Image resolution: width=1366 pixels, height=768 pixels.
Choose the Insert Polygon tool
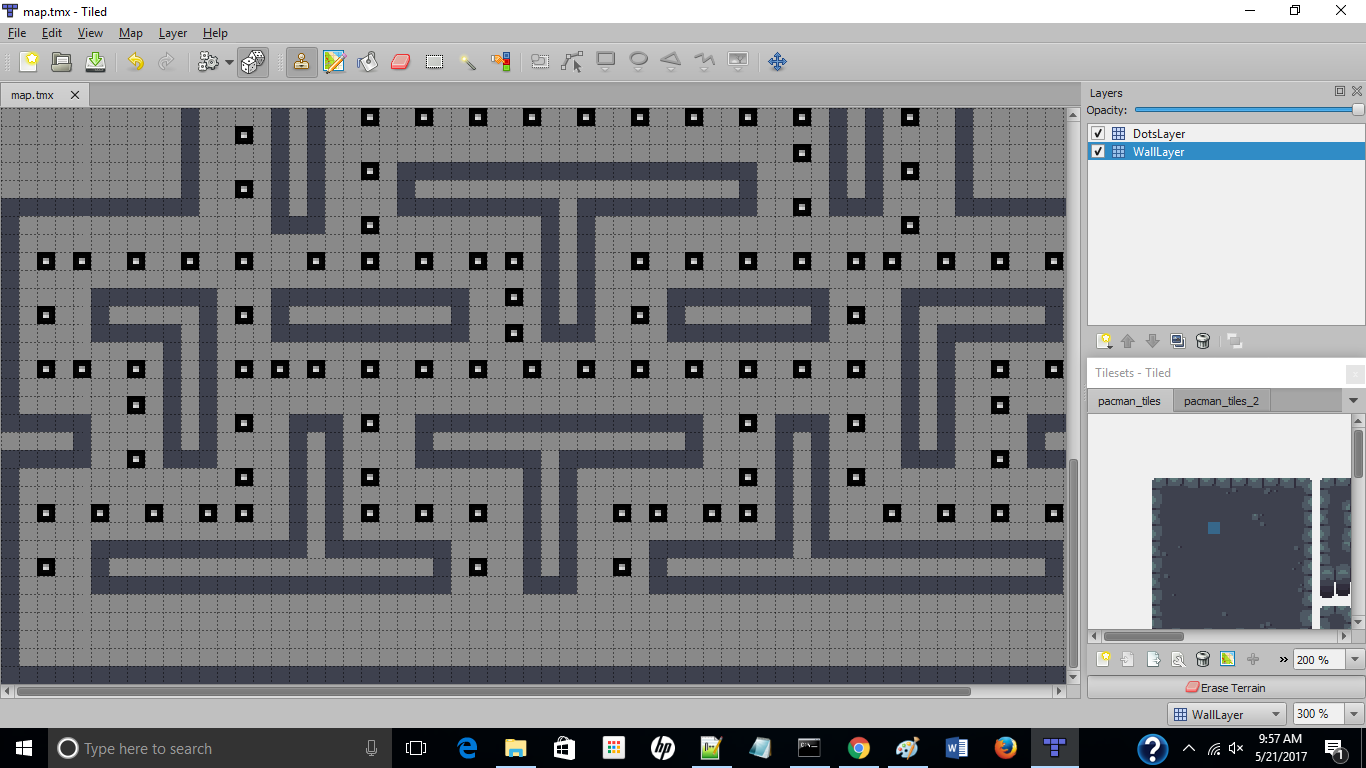(x=671, y=62)
